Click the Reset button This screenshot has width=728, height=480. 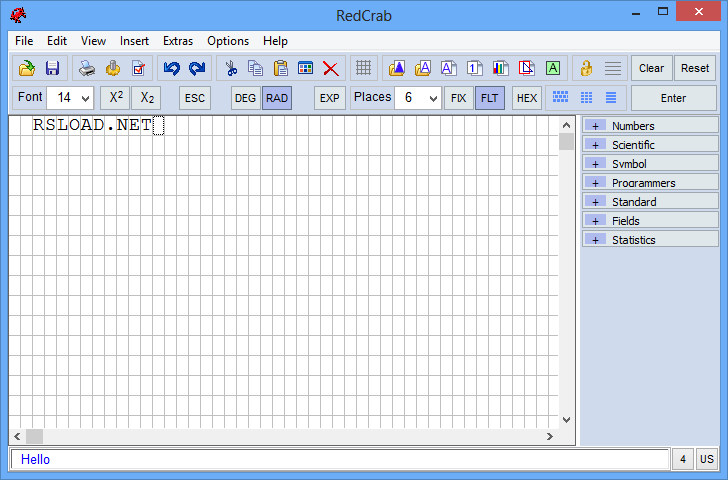pos(695,68)
